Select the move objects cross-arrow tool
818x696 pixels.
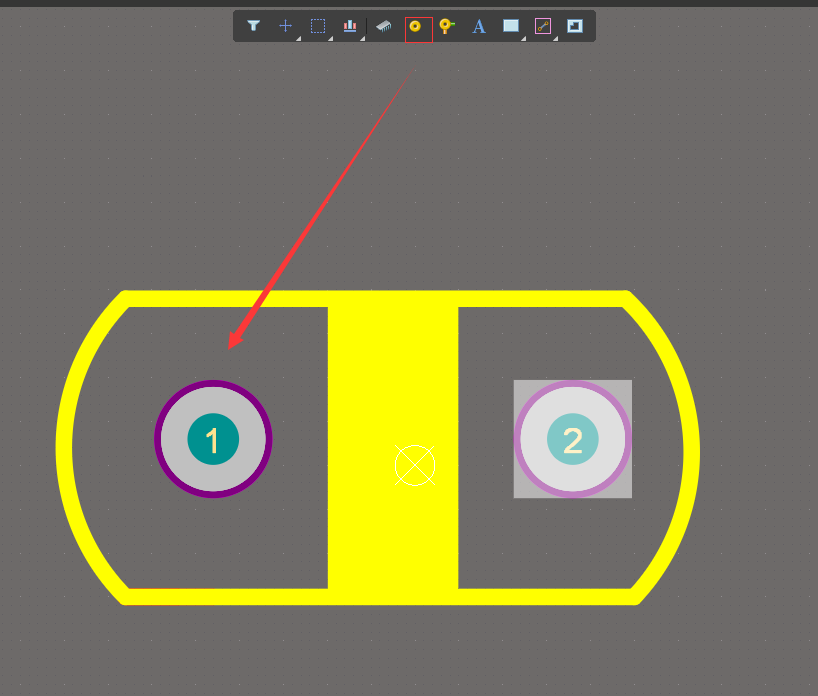pyautogui.click(x=285, y=26)
